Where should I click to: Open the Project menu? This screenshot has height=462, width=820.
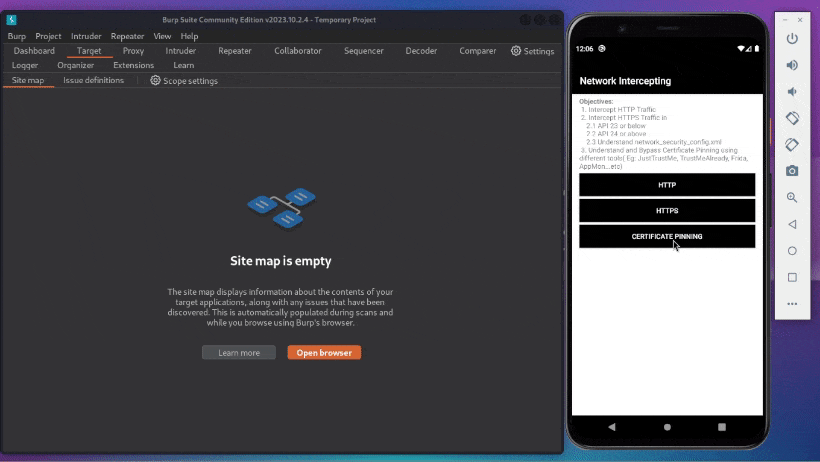point(48,36)
